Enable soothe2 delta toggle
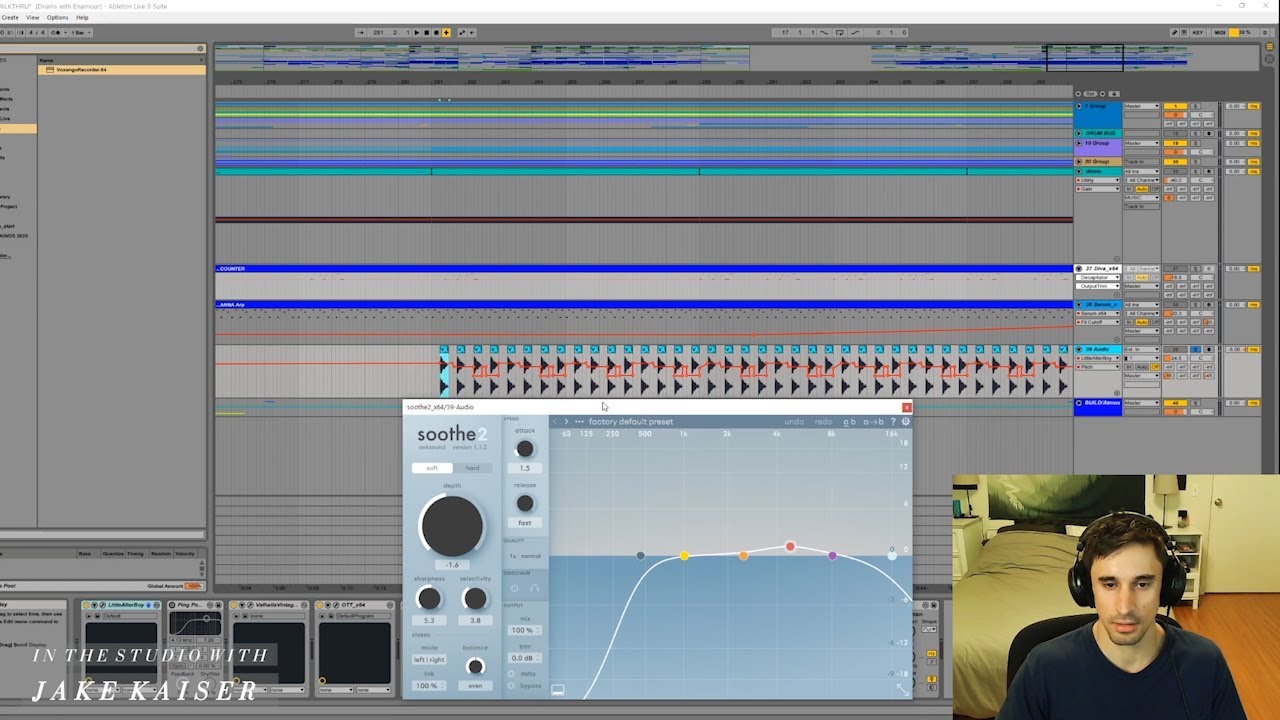The height and width of the screenshot is (720, 1280). 511,674
